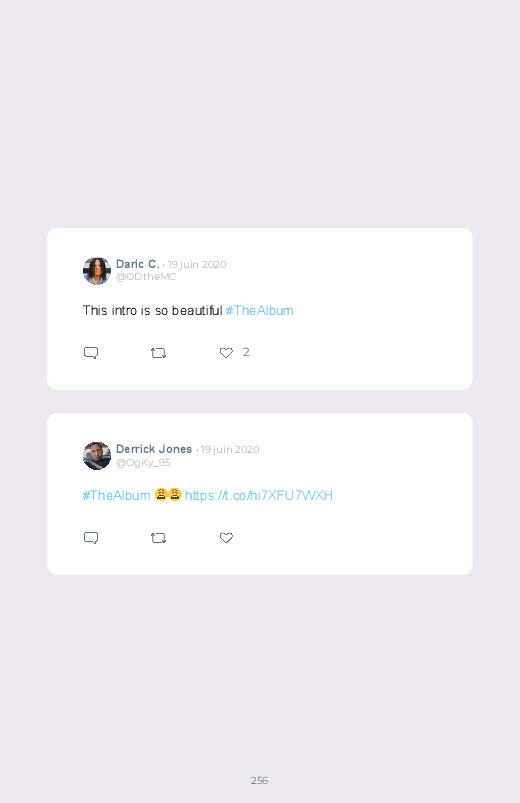Reply to Daric C.'s tweet
This screenshot has width=520, height=803.
[x=91, y=353]
